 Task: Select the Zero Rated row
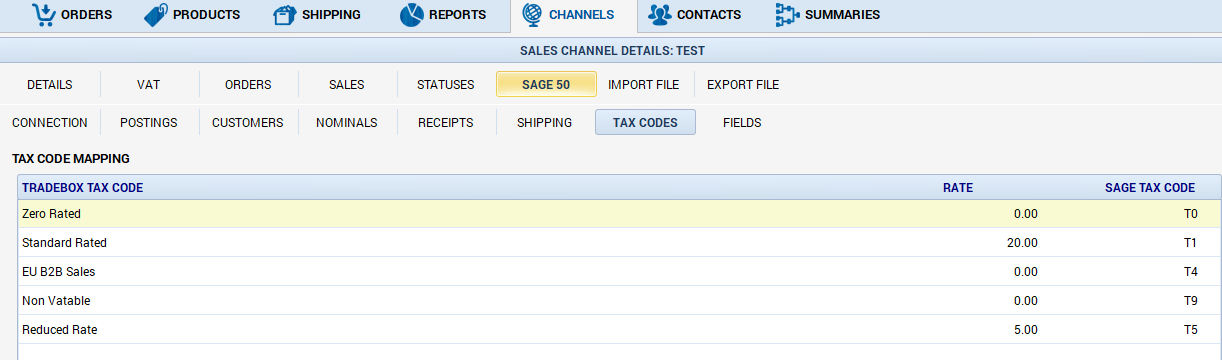tap(619, 214)
